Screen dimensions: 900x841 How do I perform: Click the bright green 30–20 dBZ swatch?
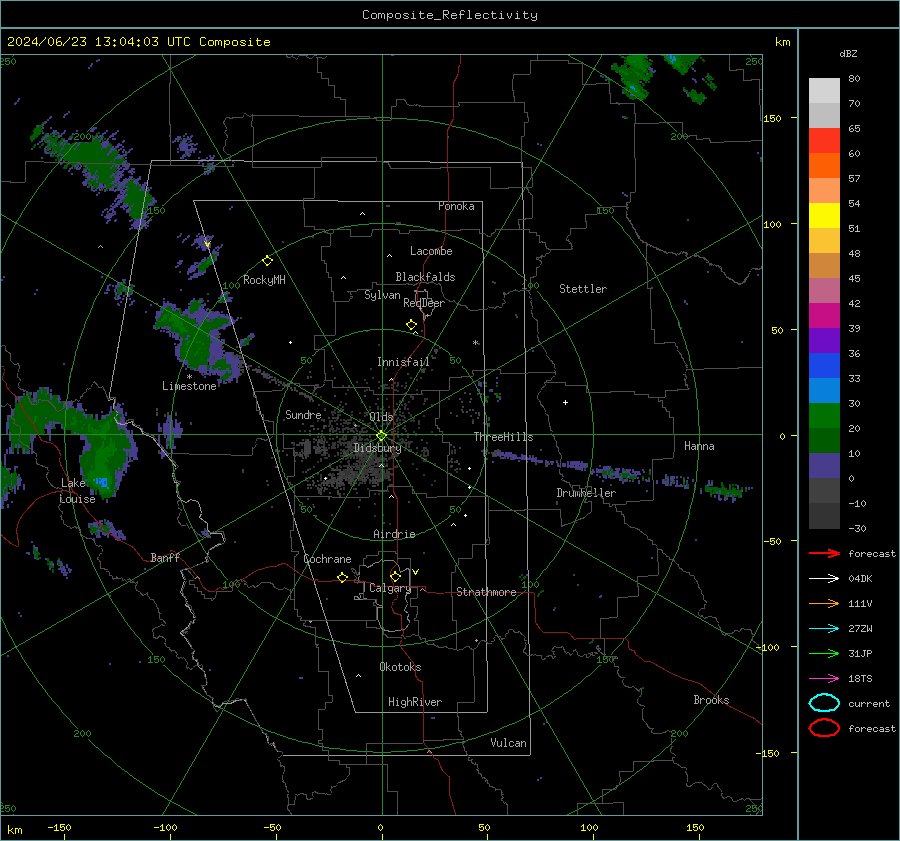click(x=824, y=416)
